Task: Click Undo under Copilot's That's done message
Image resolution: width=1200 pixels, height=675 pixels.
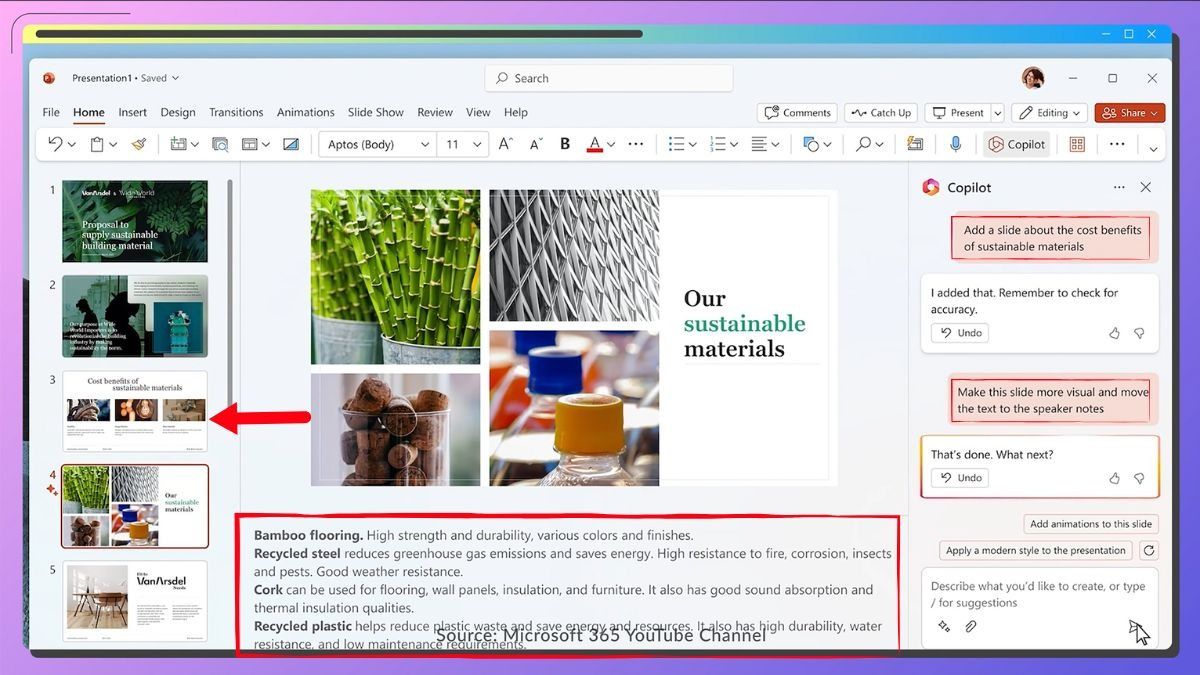Action: [x=959, y=477]
